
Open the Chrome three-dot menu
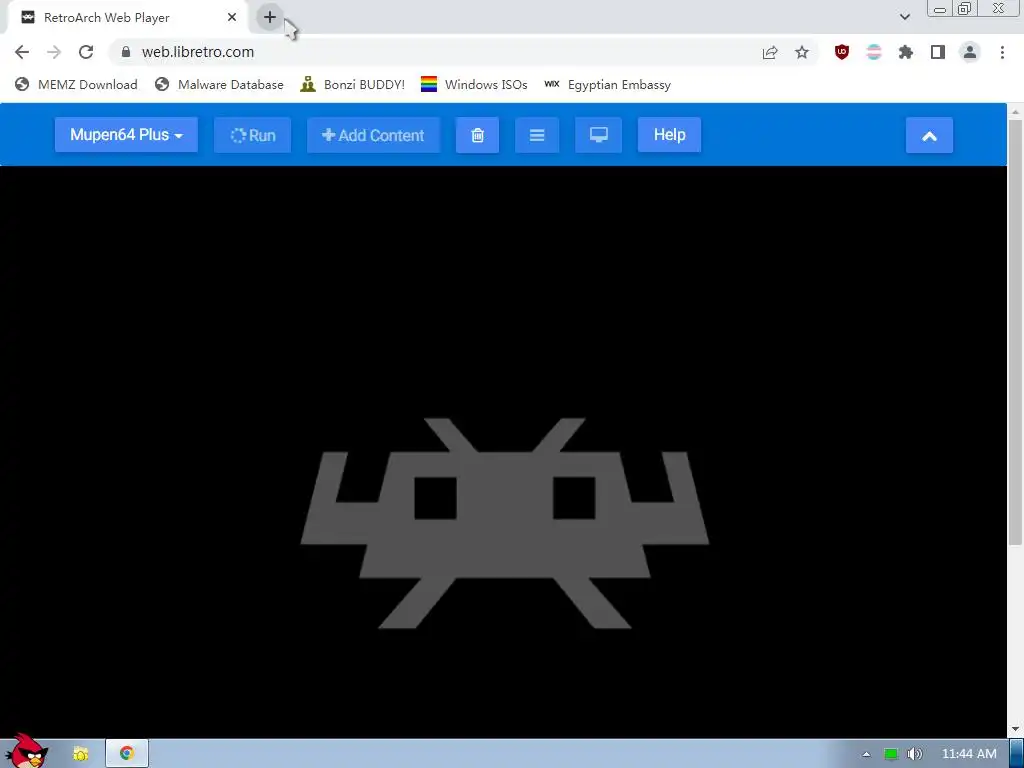click(1002, 52)
